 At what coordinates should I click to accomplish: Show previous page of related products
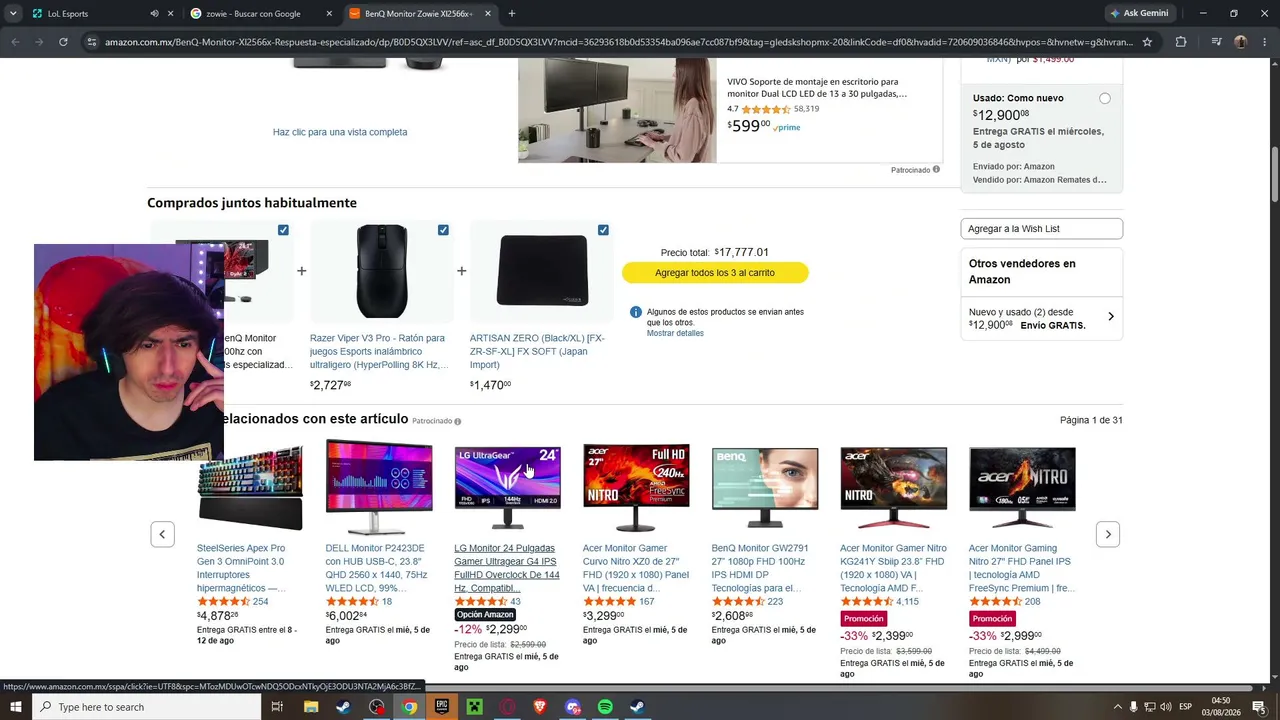click(162, 534)
